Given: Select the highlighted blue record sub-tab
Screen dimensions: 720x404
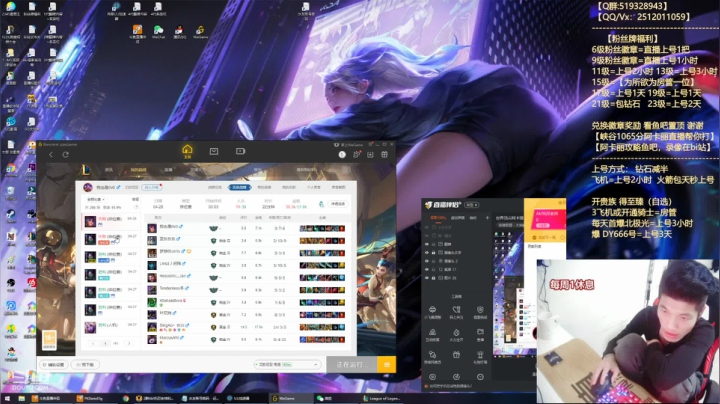Looking at the screenshot, I should click(240, 187).
